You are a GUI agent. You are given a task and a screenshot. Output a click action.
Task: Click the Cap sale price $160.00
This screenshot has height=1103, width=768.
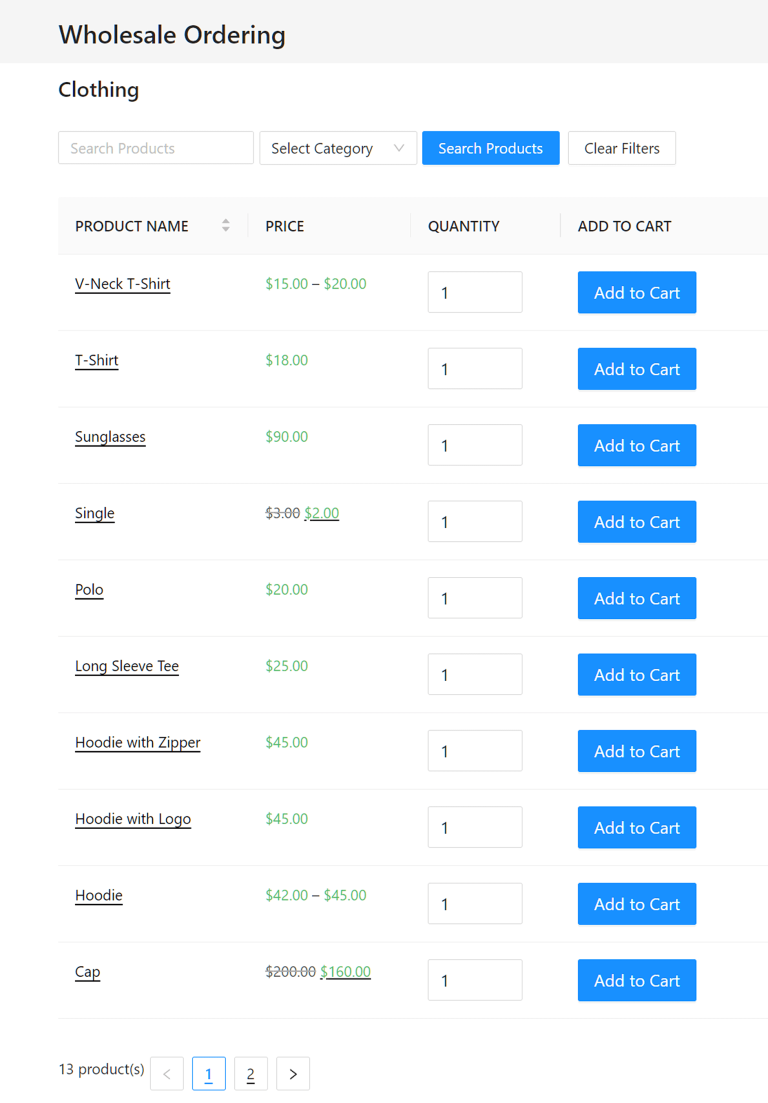pyautogui.click(x=345, y=972)
